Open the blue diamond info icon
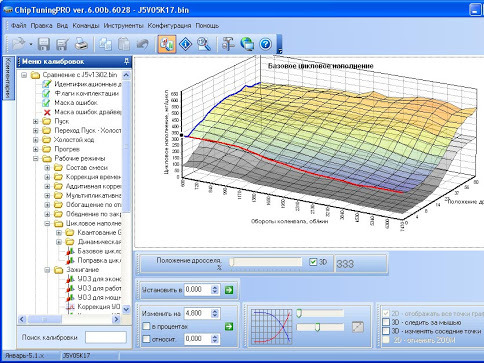This screenshot has height=363, width=484. coord(185,44)
